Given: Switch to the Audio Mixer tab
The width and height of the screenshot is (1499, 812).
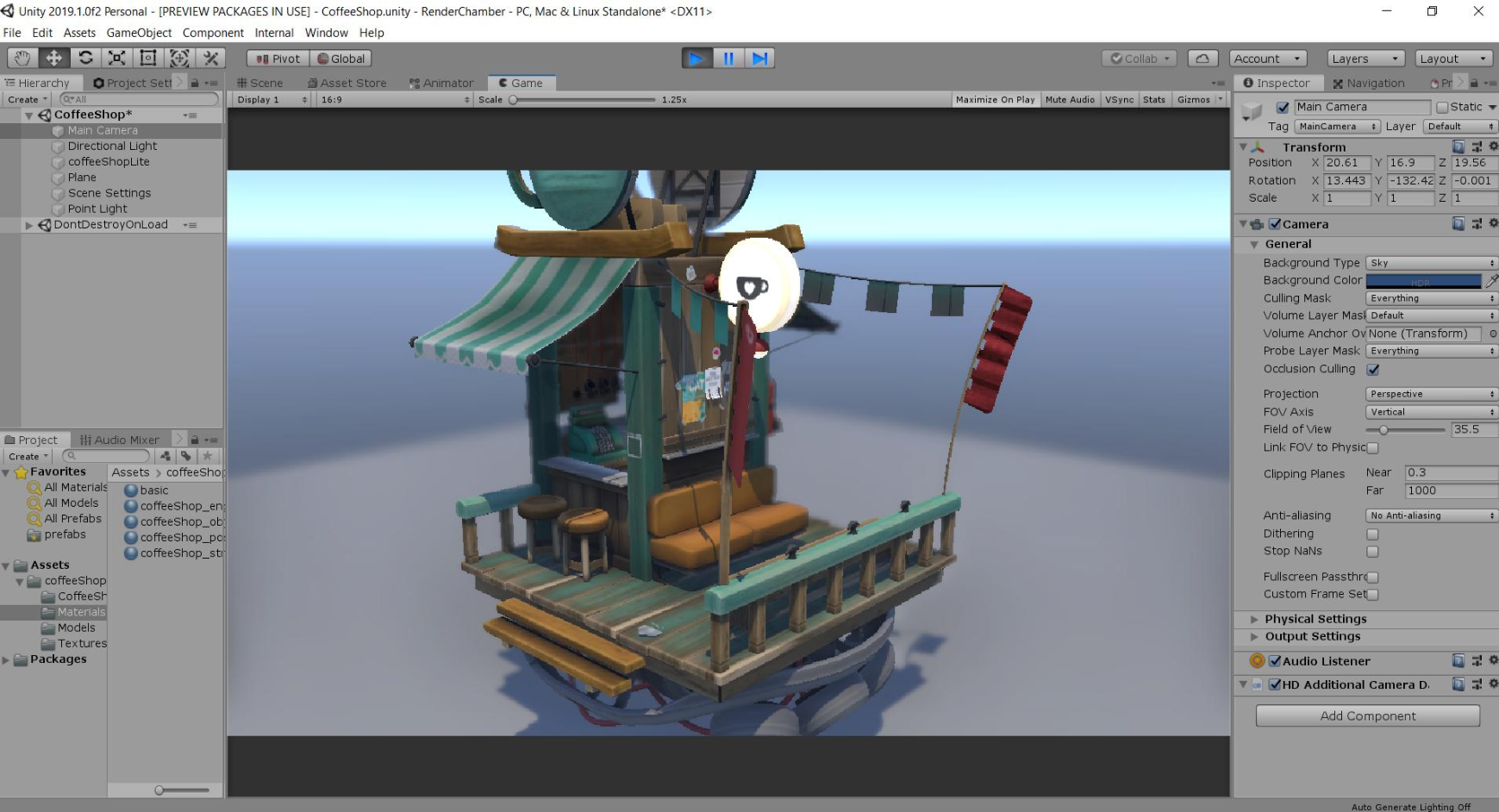Looking at the screenshot, I should (119, 440).
